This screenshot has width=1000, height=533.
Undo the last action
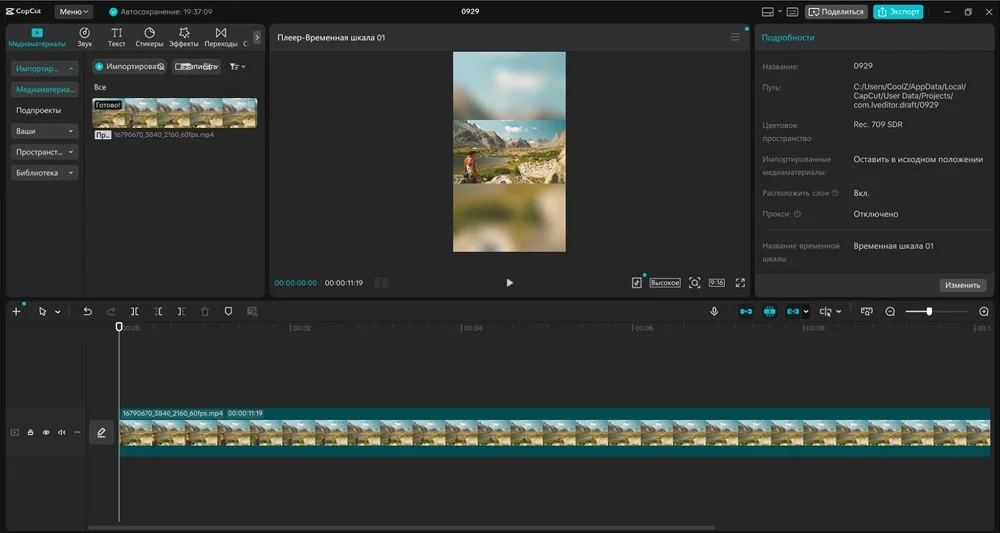[87, 311]
